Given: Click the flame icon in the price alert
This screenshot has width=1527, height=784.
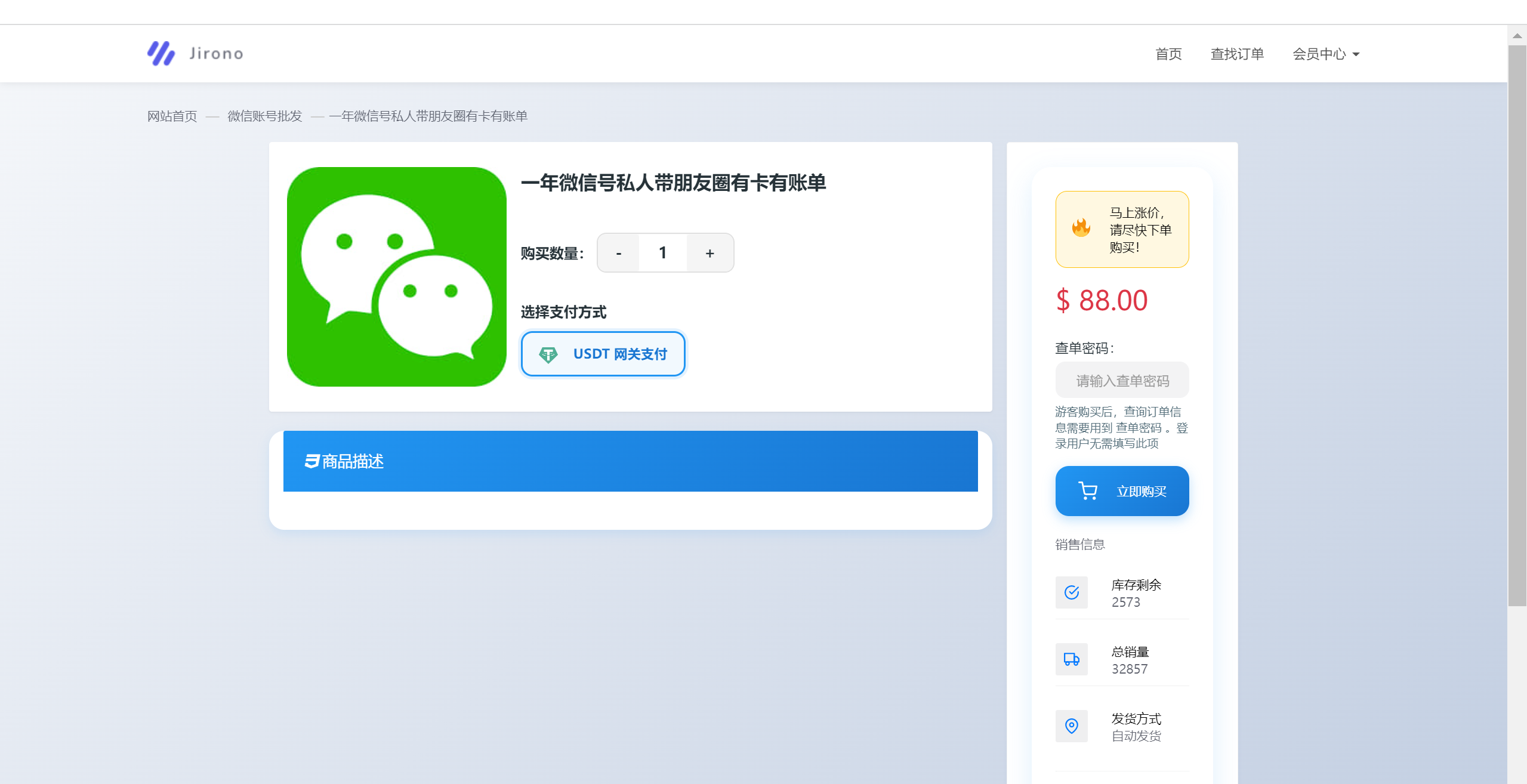Looking at the screenshot, I should (1081, 227).
